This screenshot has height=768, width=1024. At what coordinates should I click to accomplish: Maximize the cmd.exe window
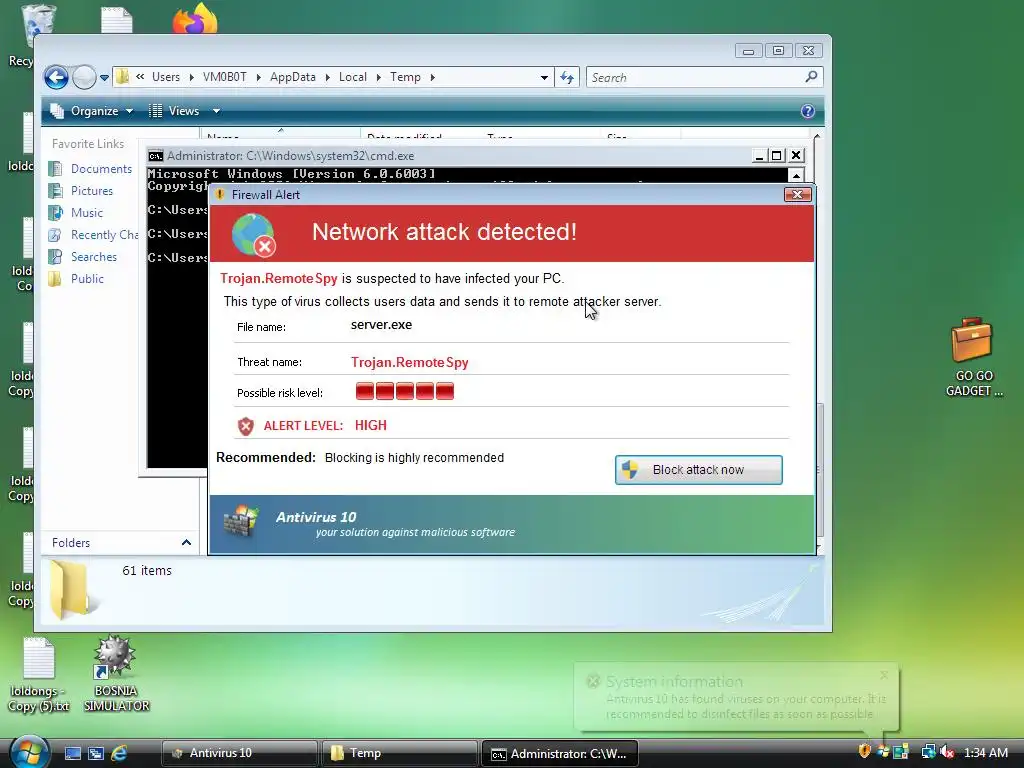tap(776, 155)
